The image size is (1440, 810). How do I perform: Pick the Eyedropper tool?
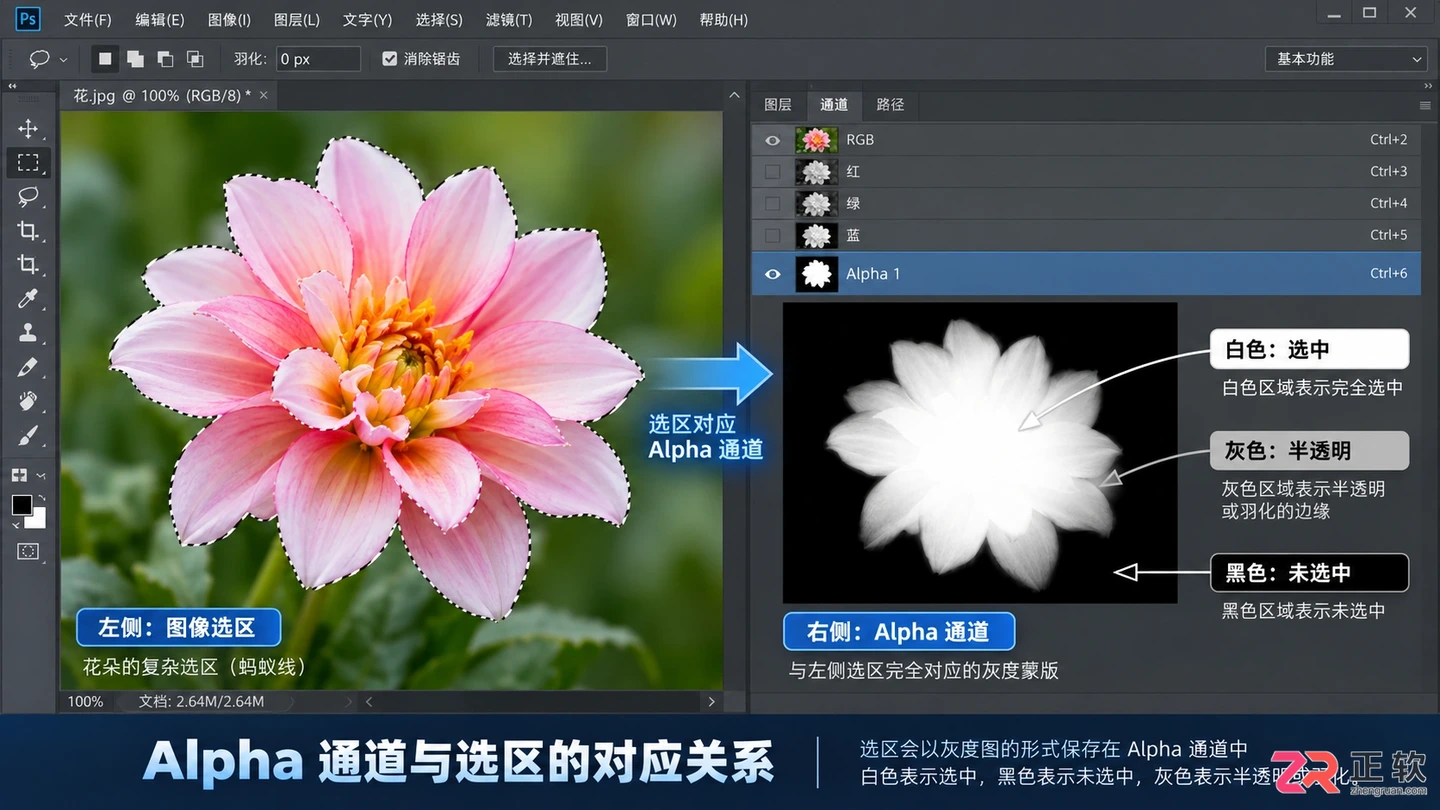click(28, 299)
